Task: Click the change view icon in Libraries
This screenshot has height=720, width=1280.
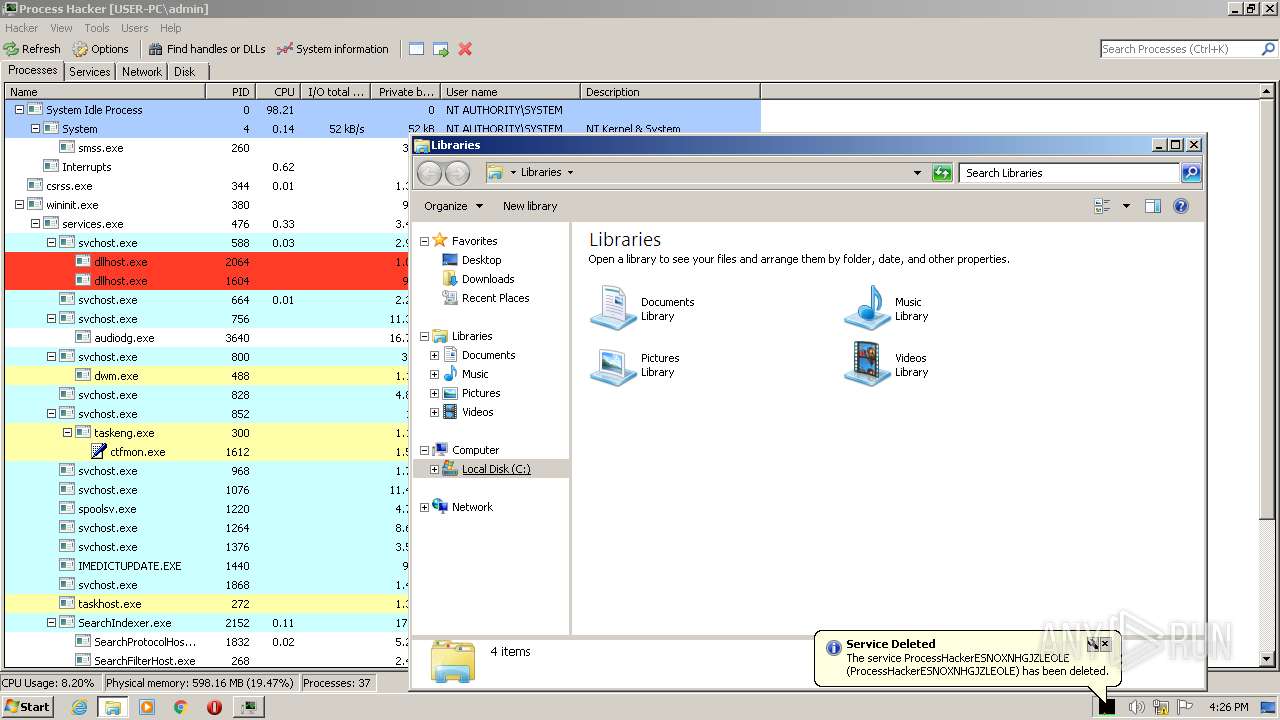Action: pos(1102,206)
